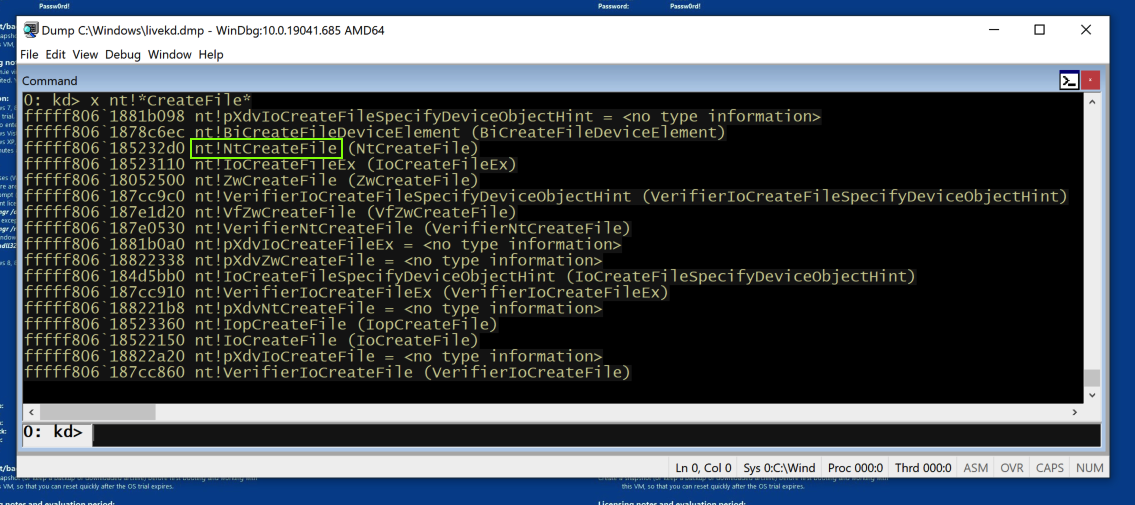Open the Window menu
The width and height of the screenshot is (1135, 505).
pos(169,54)
